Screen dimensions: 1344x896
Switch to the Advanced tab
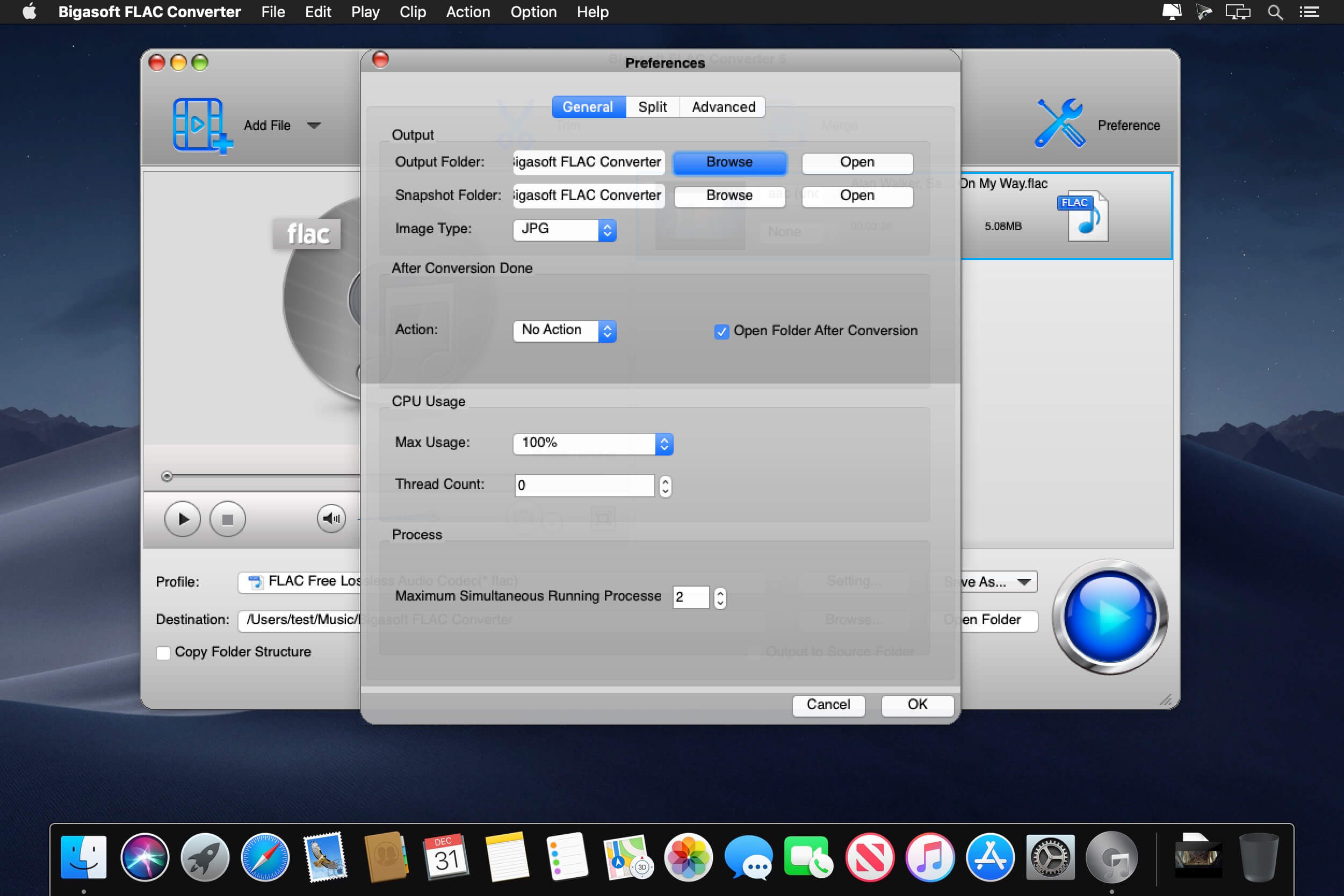coord(723,107)
